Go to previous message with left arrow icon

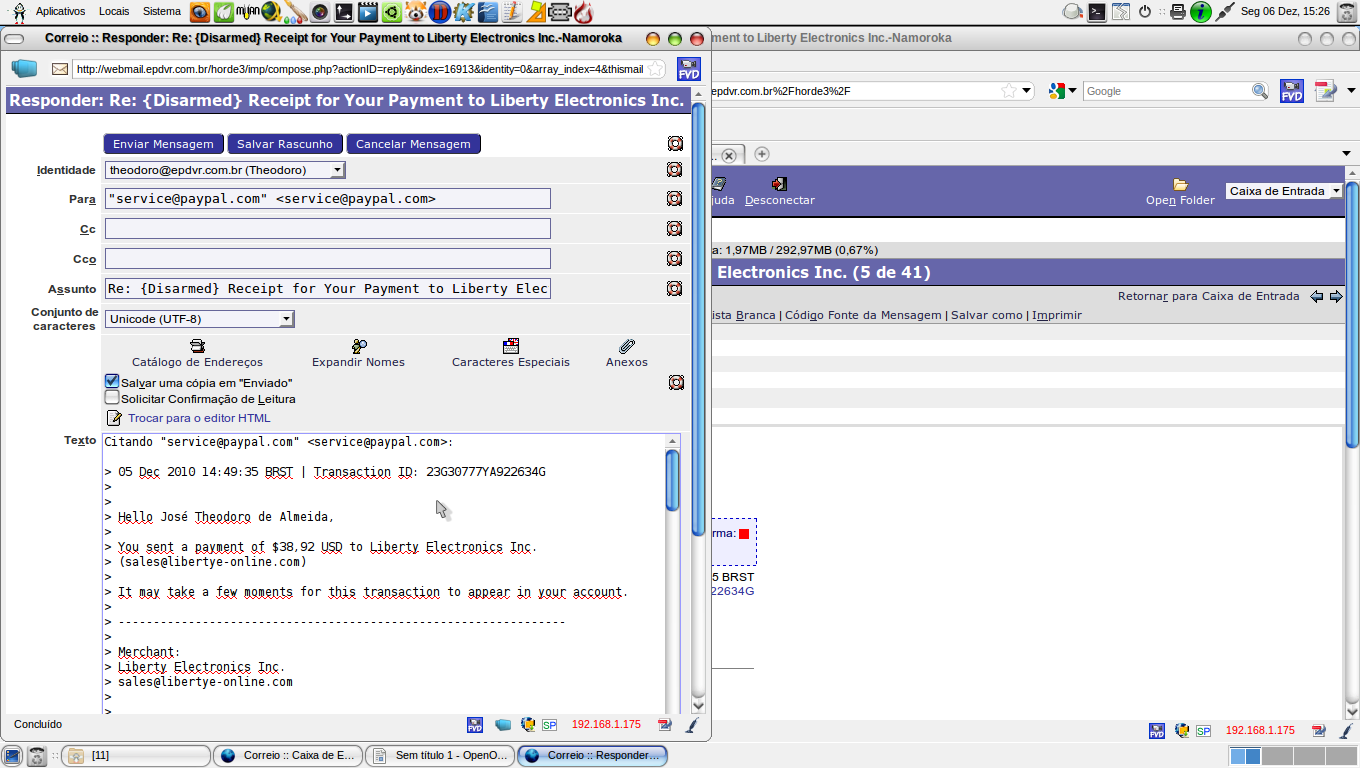(1317, 296)
